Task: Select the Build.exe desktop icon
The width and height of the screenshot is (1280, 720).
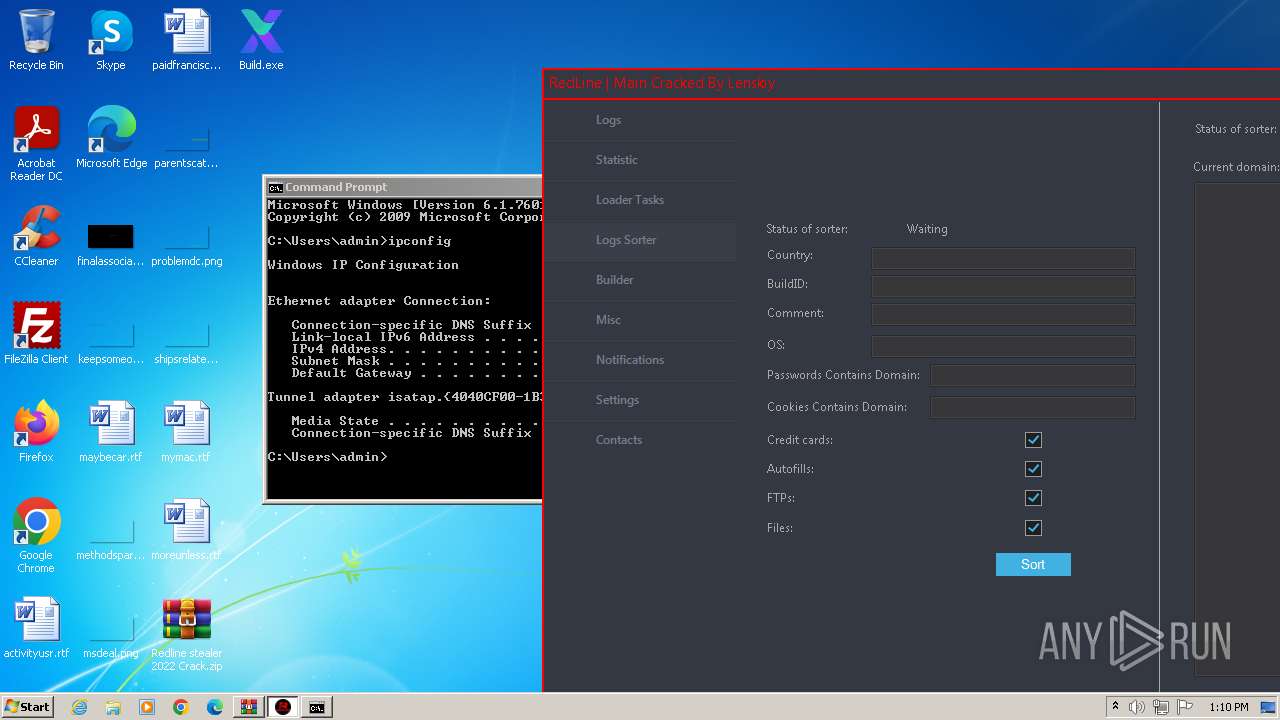Action: 261,40
